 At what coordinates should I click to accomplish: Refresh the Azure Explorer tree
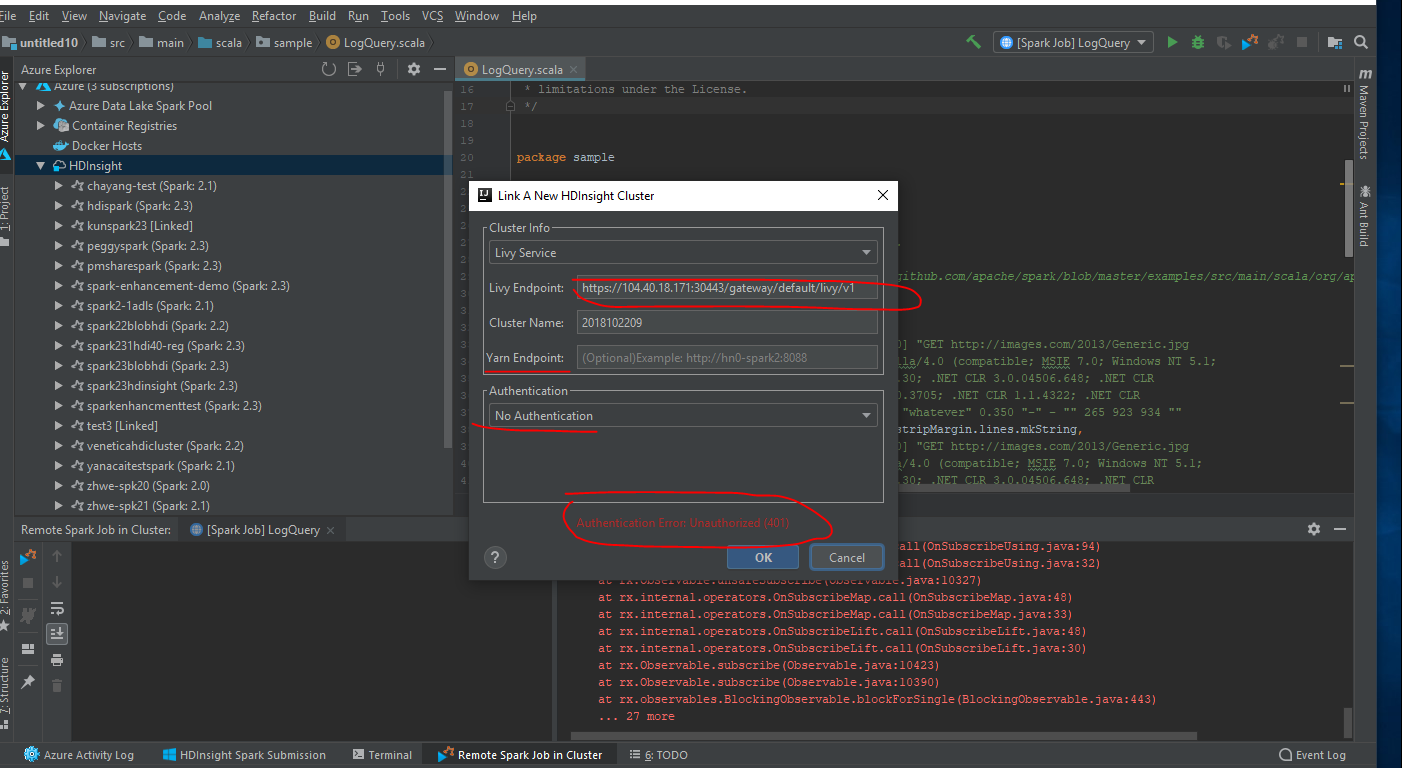pyautogui.click(x=329, y=69)
